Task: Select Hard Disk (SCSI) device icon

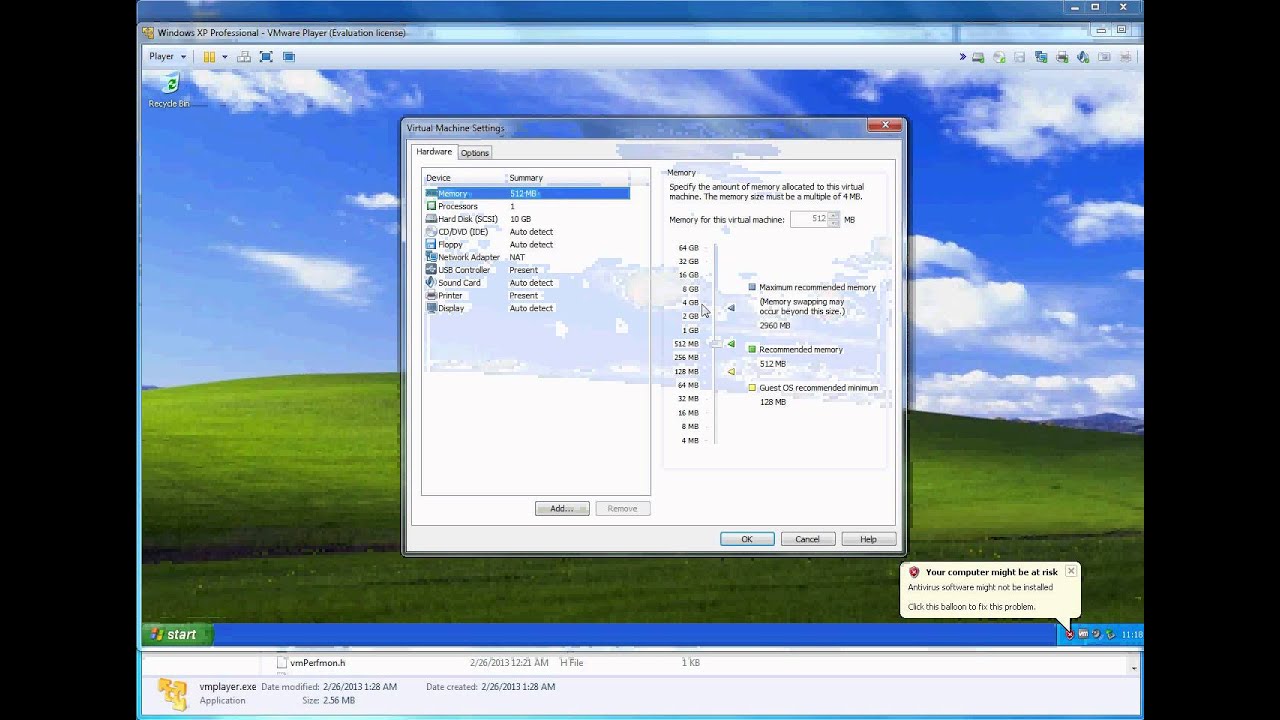Action: click(x=431, y=219)
